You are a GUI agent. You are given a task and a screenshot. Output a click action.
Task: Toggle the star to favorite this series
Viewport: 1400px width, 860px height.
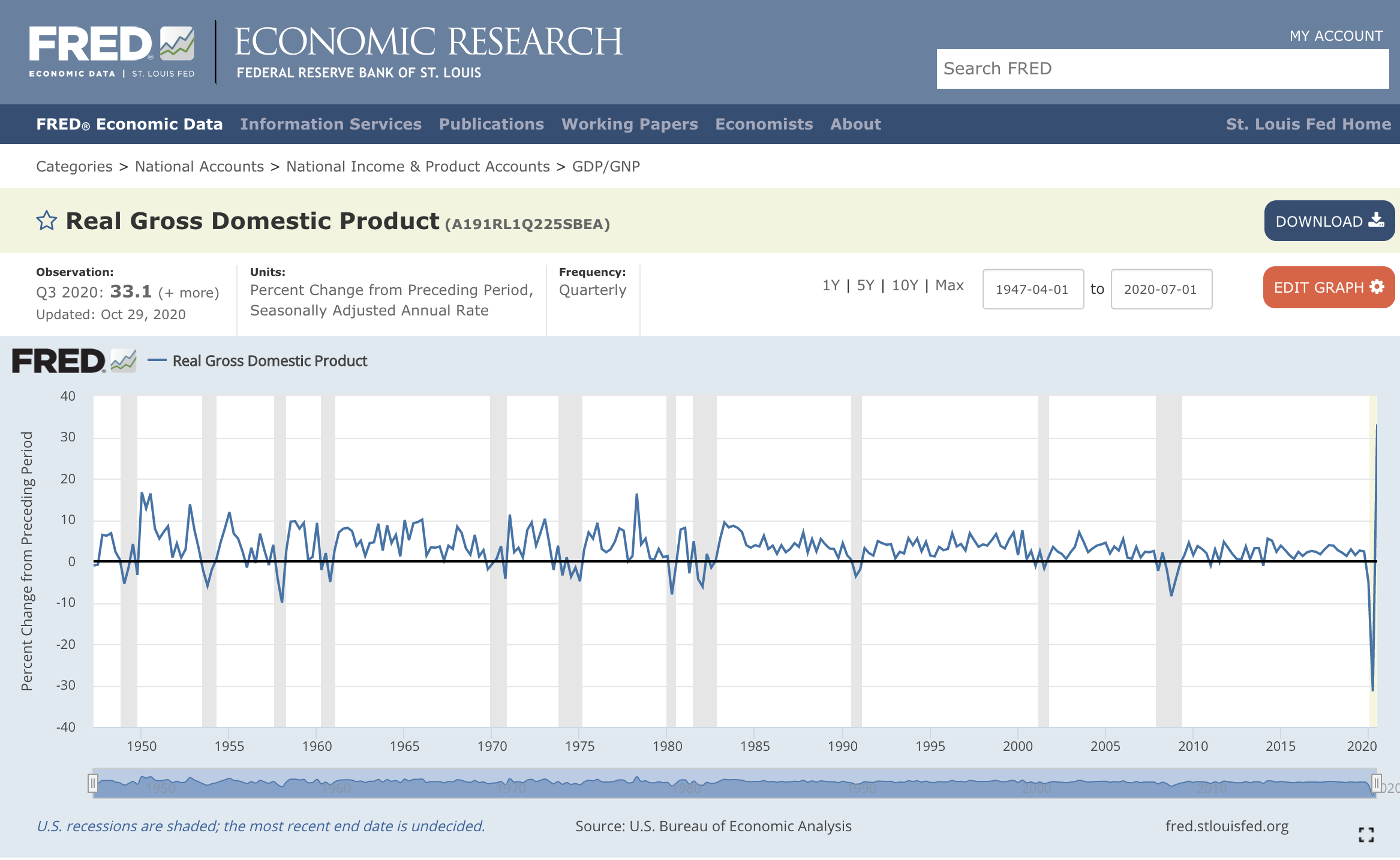click(x=47, y=221)
